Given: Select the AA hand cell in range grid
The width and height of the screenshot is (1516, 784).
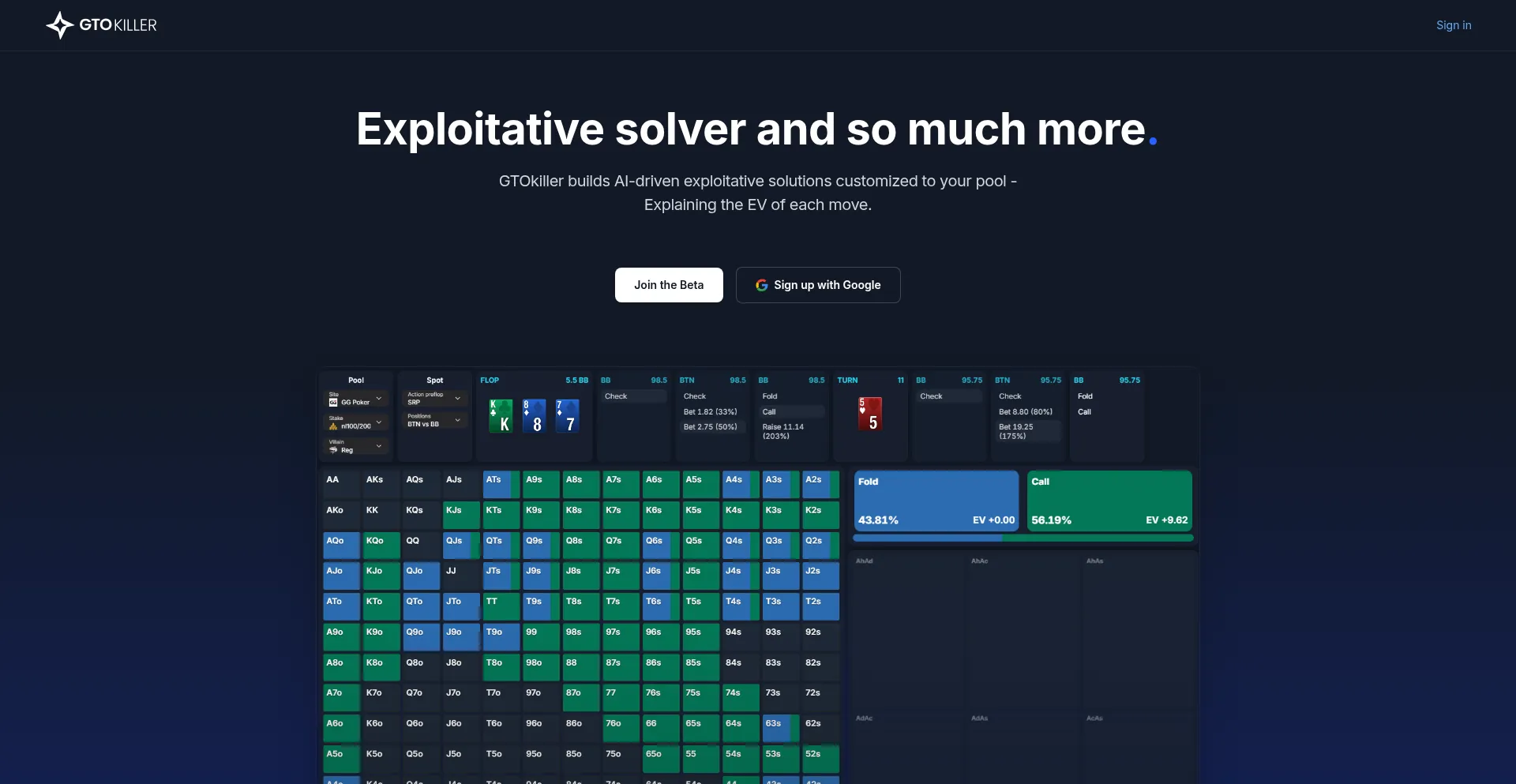Looking at the screenshot, I should [340, 483].
